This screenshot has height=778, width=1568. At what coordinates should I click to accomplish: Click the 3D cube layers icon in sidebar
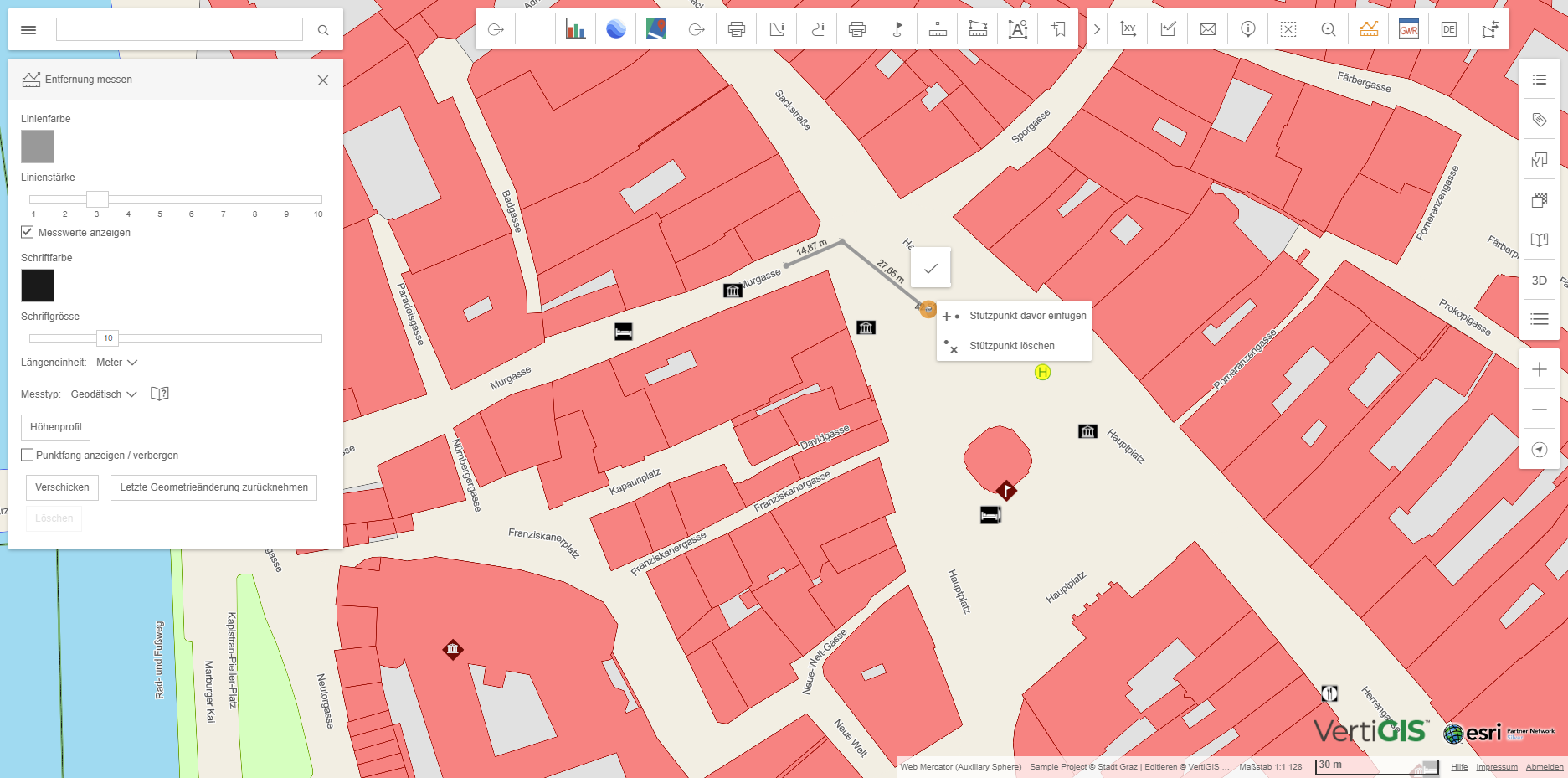pos(1540,200)
